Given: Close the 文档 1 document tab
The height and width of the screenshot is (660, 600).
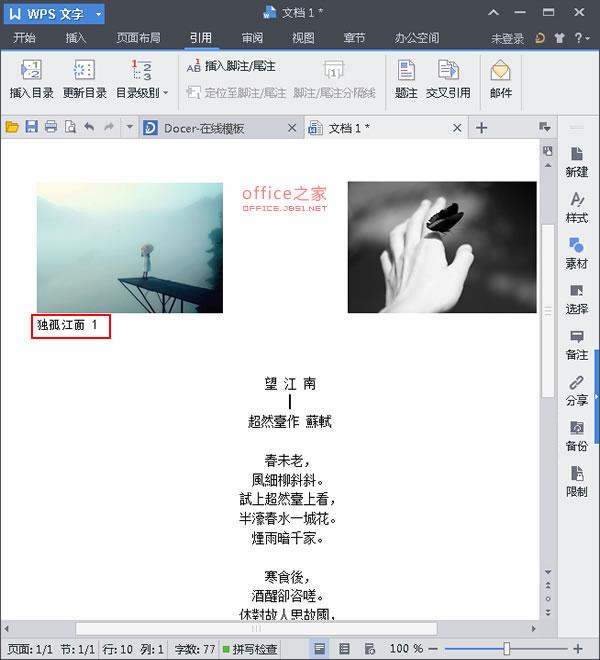Looking at the screenshot, I should click(x=457, y=128).
